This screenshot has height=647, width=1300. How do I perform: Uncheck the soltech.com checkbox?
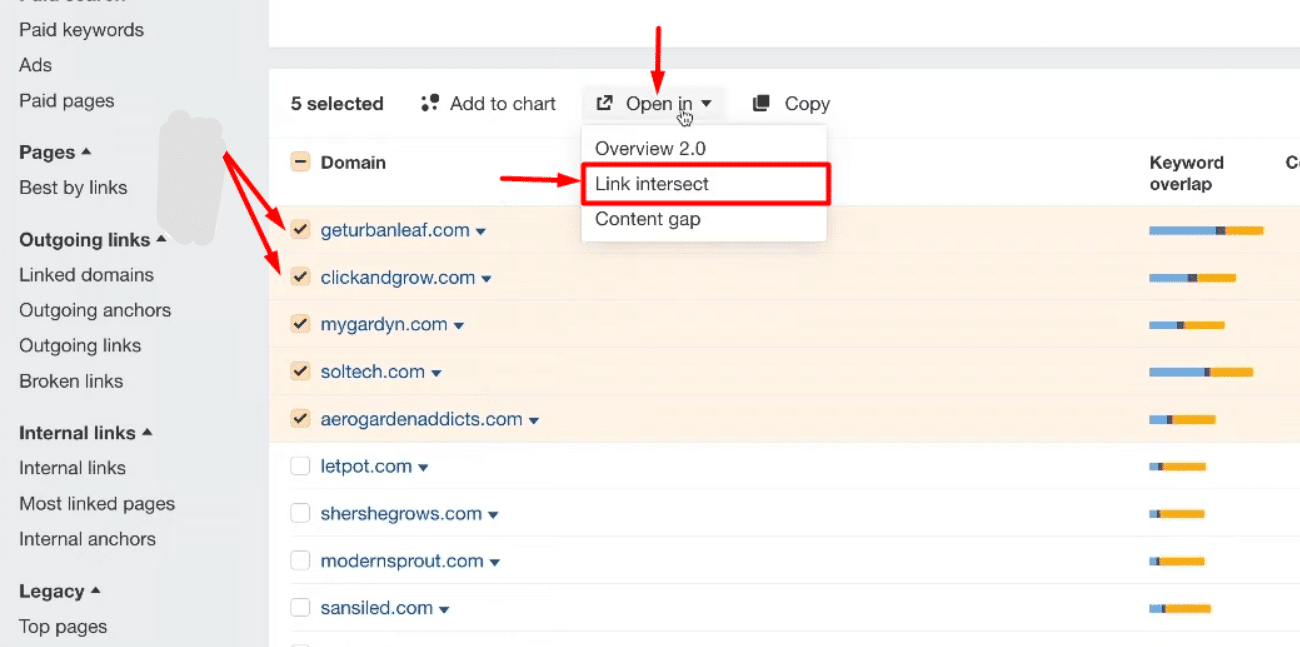pyautogui.click(x=300, y=371)
